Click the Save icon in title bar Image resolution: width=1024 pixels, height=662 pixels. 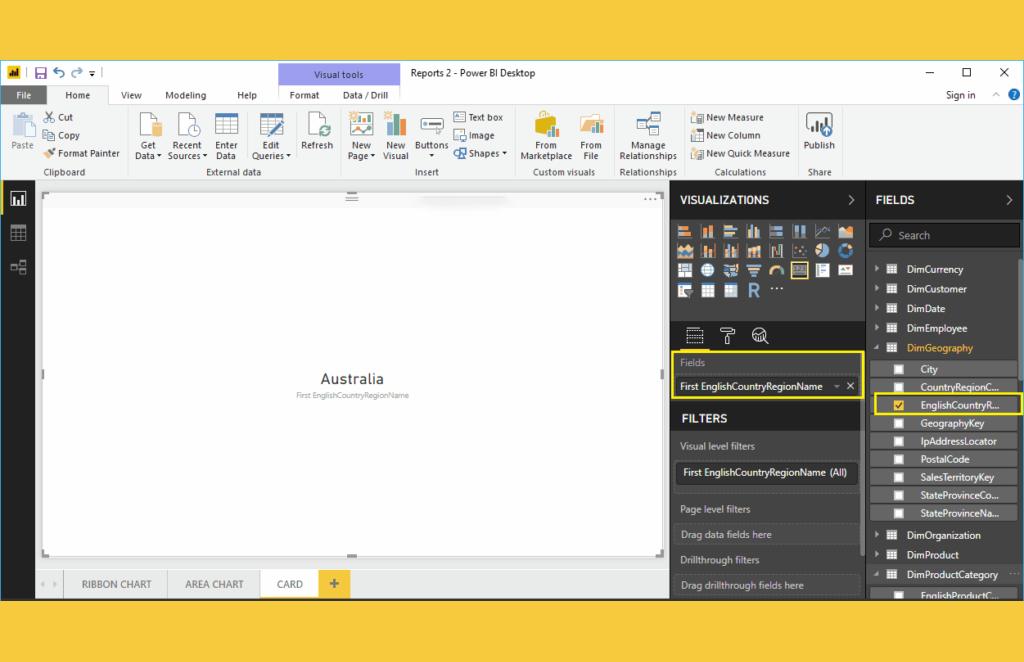click(x=41, y=73)
